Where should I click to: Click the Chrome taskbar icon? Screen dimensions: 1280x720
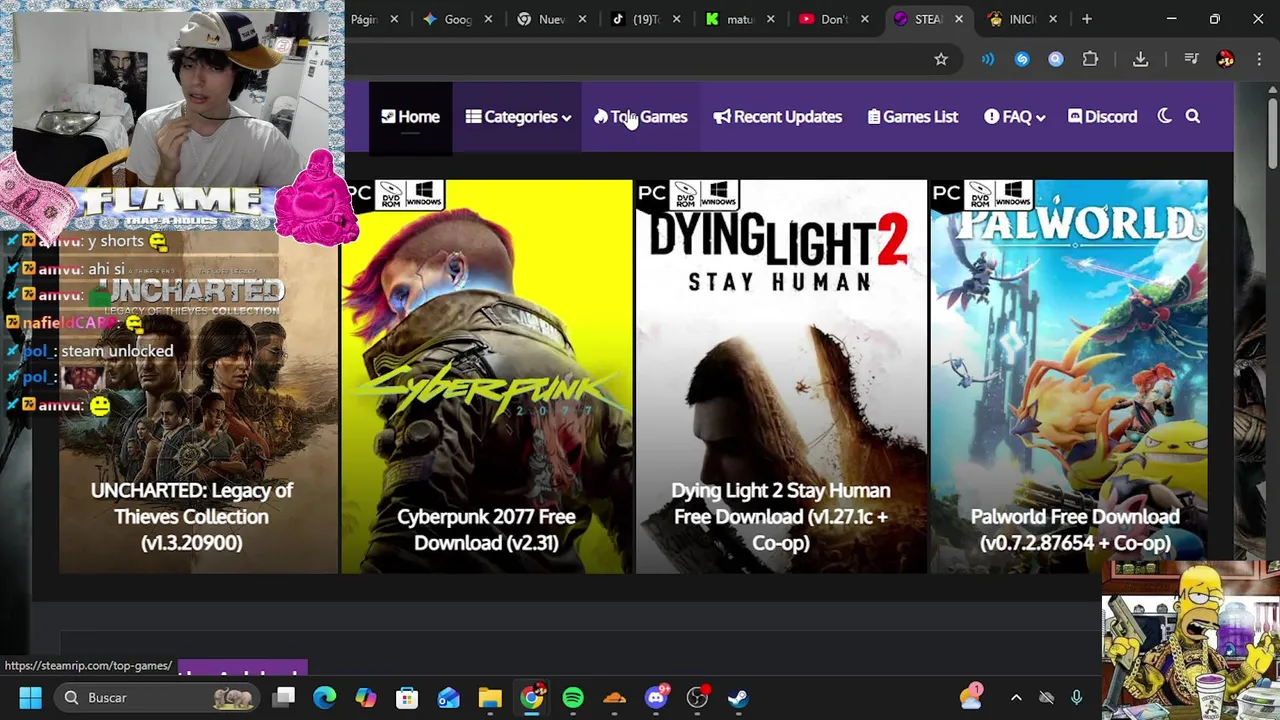532,697
